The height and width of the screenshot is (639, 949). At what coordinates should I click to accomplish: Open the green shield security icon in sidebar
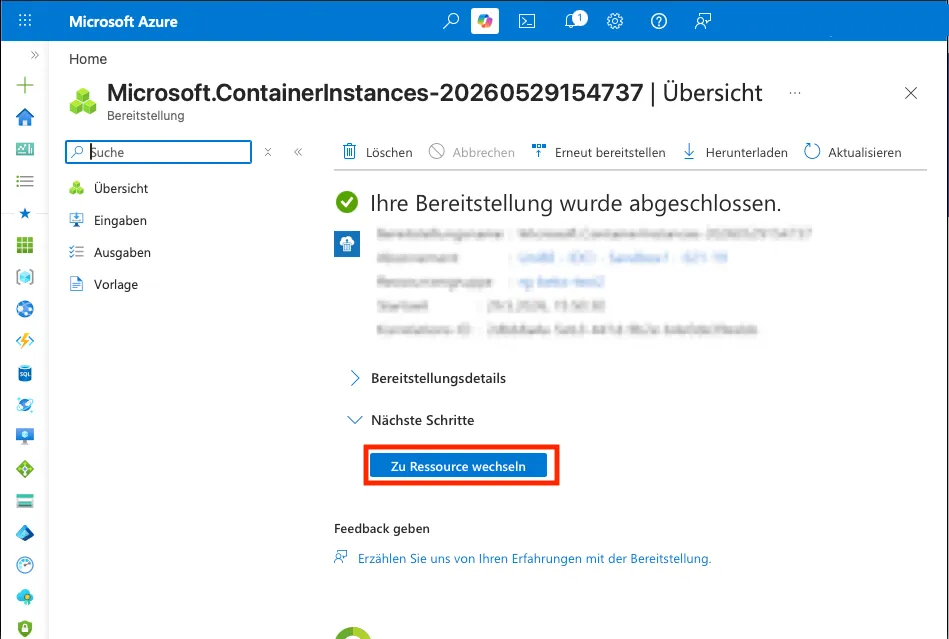tap(25, 629)
